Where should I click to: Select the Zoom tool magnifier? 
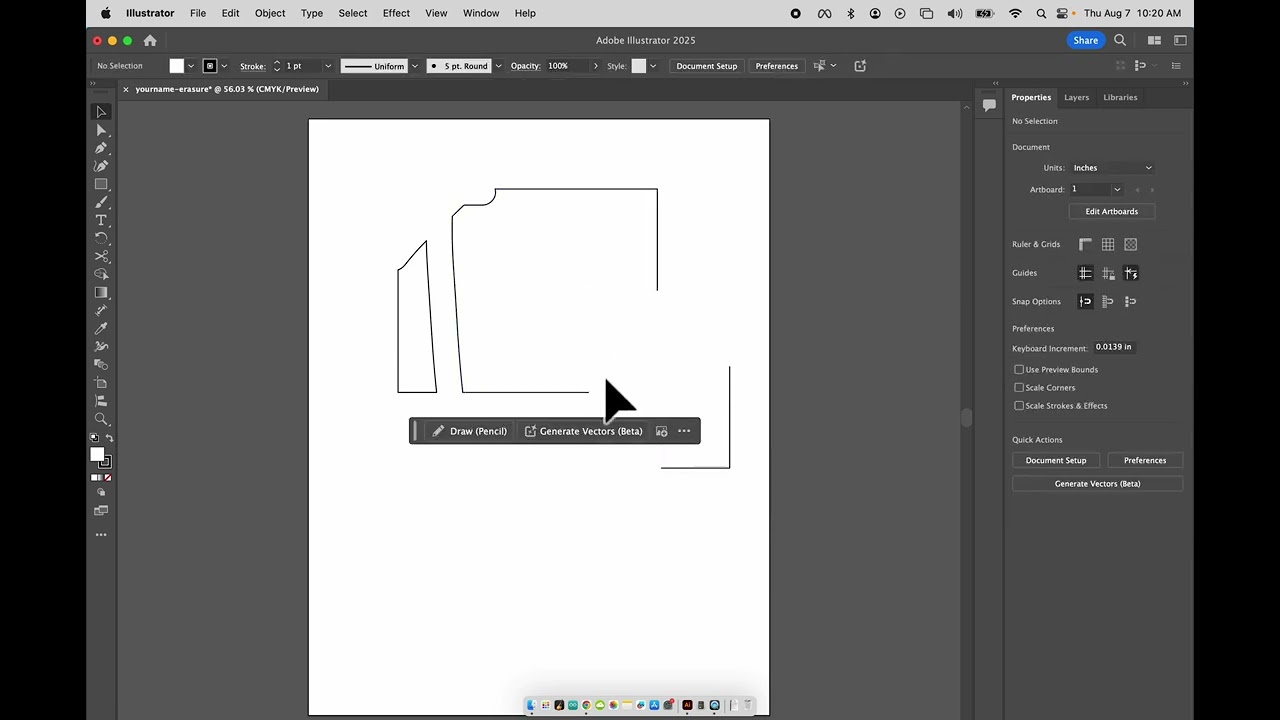click(101, 419)
